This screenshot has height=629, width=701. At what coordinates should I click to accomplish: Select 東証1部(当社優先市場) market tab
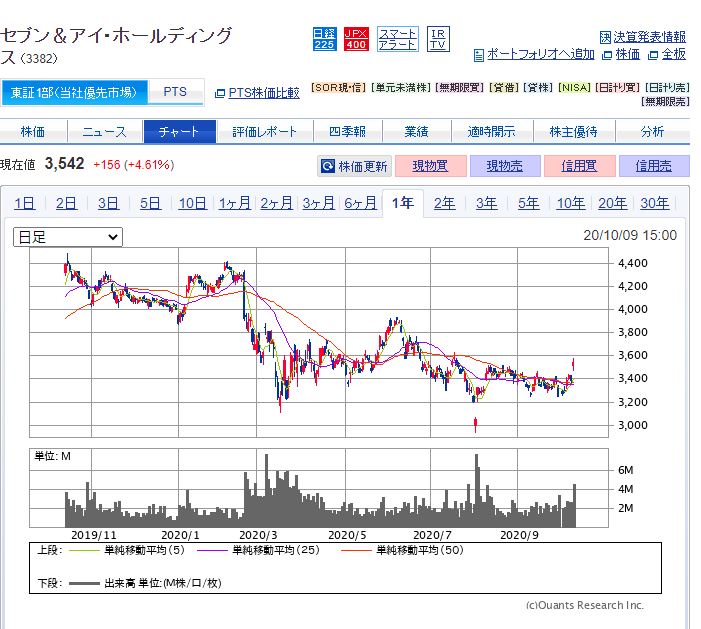[74, 93]
